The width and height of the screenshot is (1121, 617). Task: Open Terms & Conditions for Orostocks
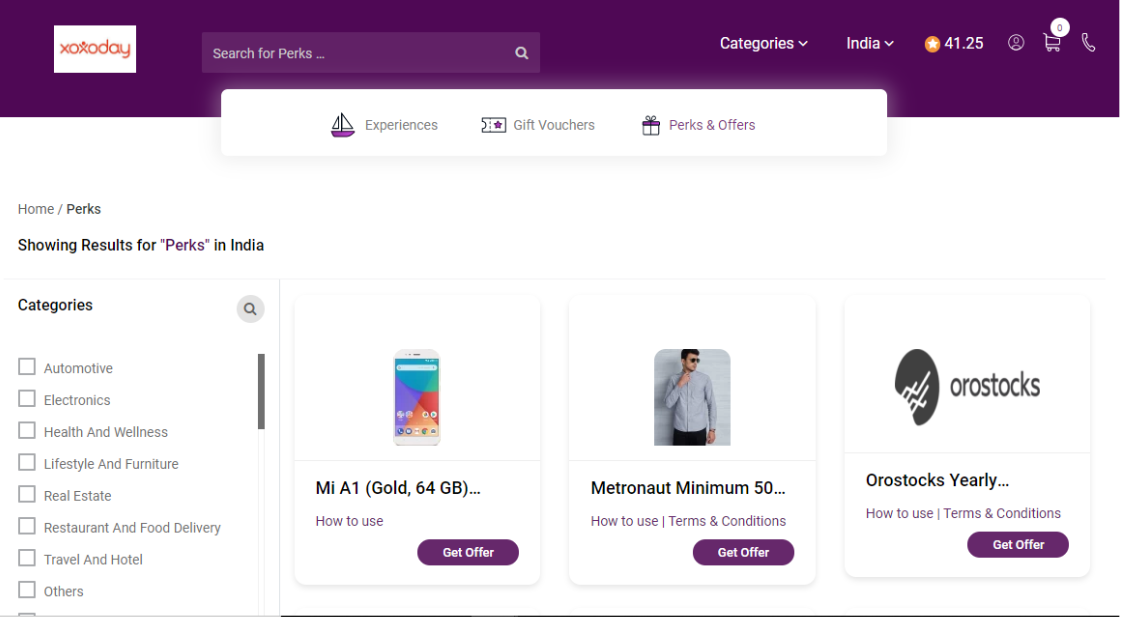click(1002, 513)
